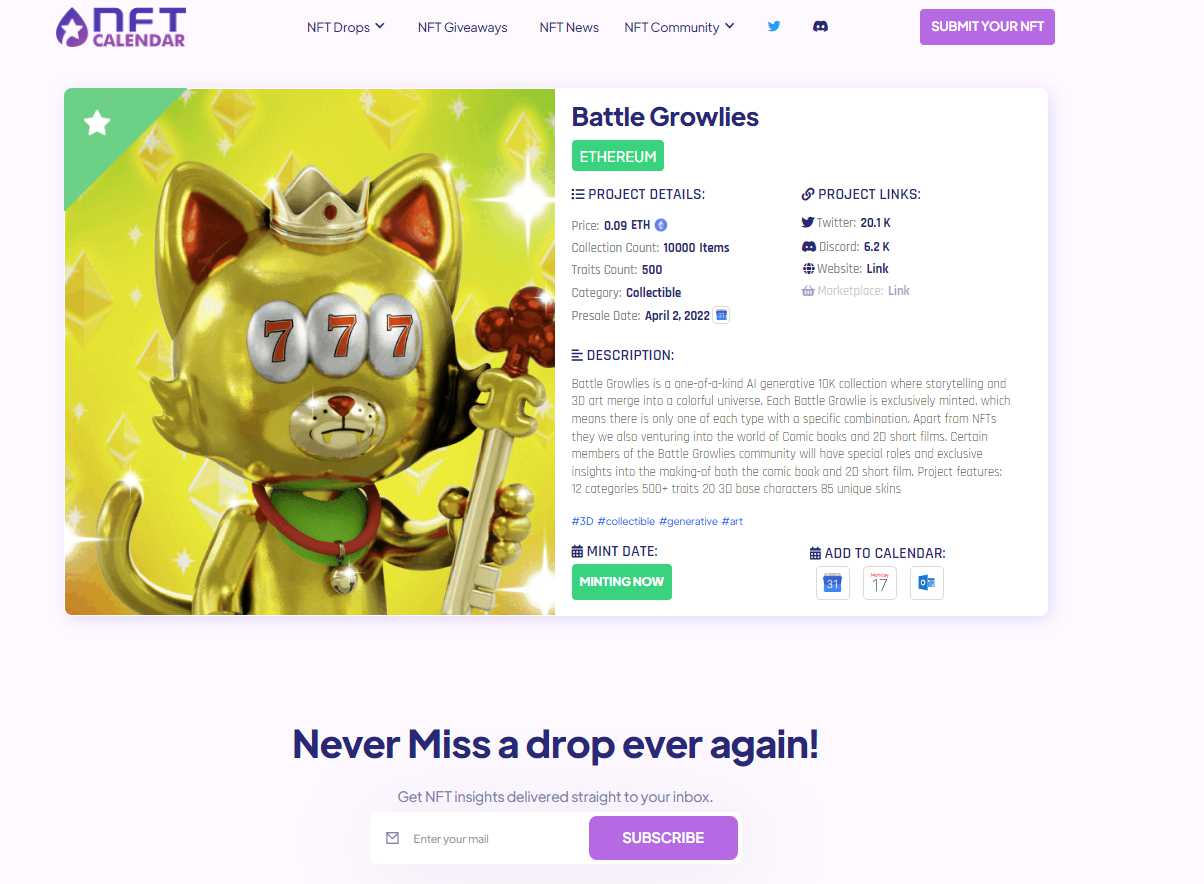The height and width of the screenshot is (884, 1204).
Task: Open the Twitter 20.1 K project link
Action: [x=875, y=223]
